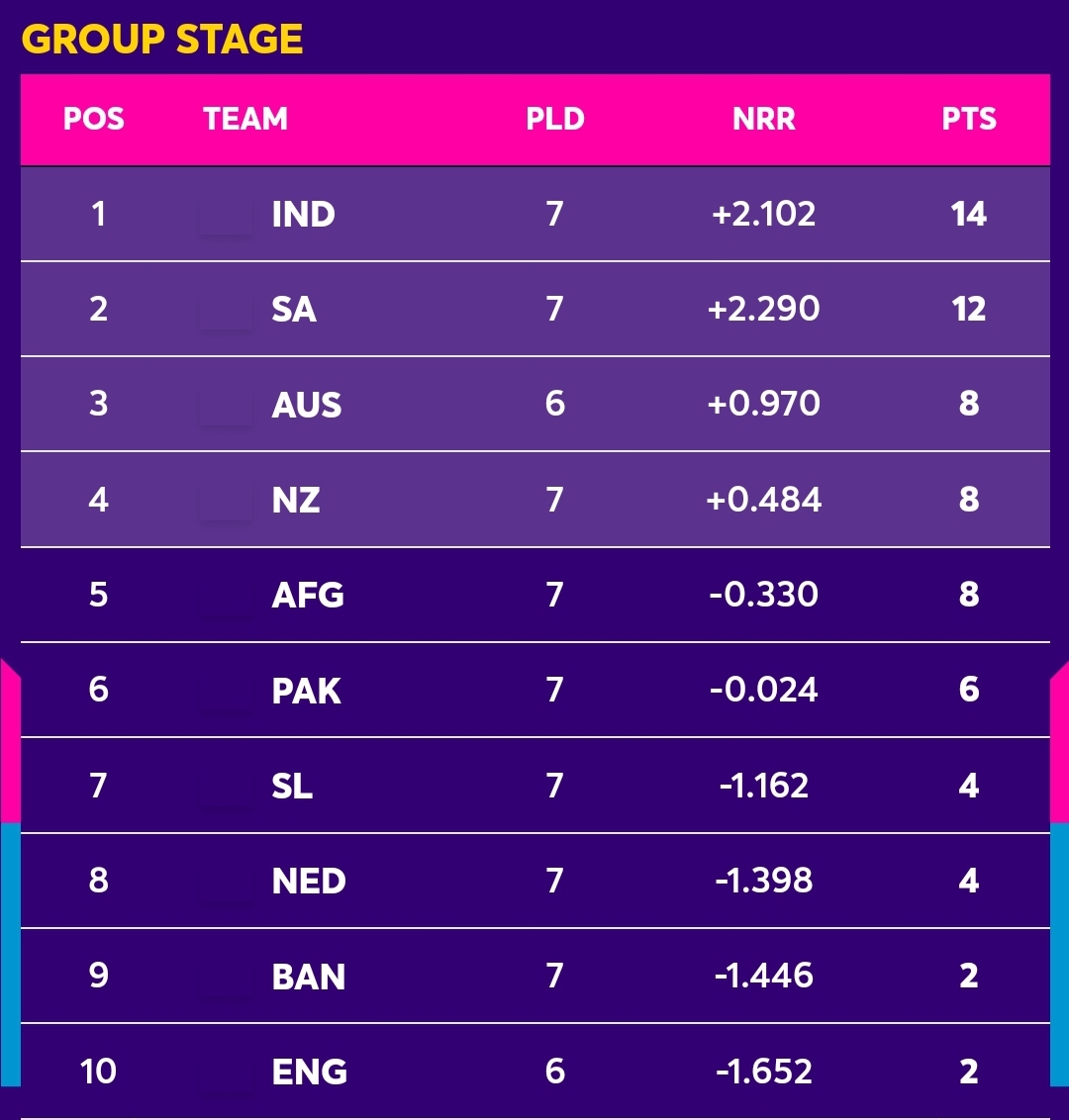Select Pakistan's 6 points value
Image resolution: width=1069 pixels, height=1120 pixels.
[969, 690]
